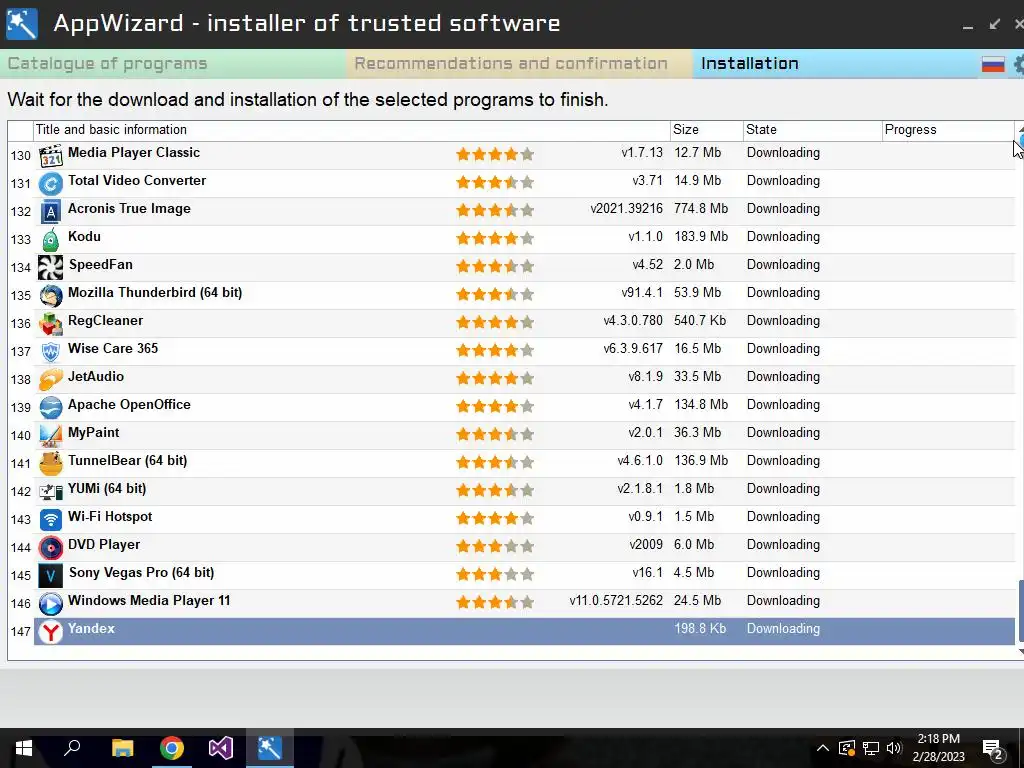This screenshot has height=768, width=1024.
Task: Open the notifications action center
Action: [992, 750]
